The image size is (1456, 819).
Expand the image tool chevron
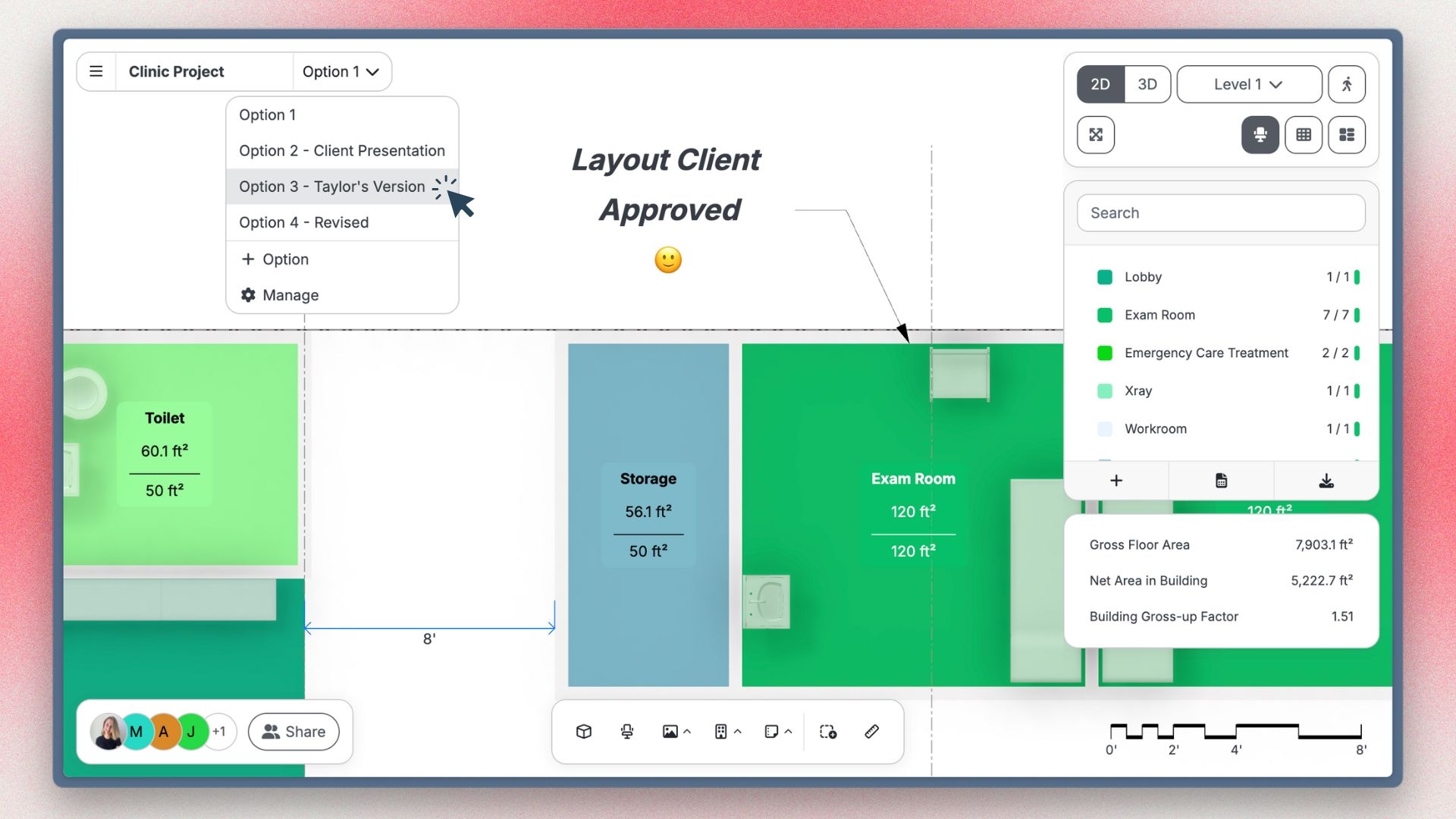tap(687, 732)
